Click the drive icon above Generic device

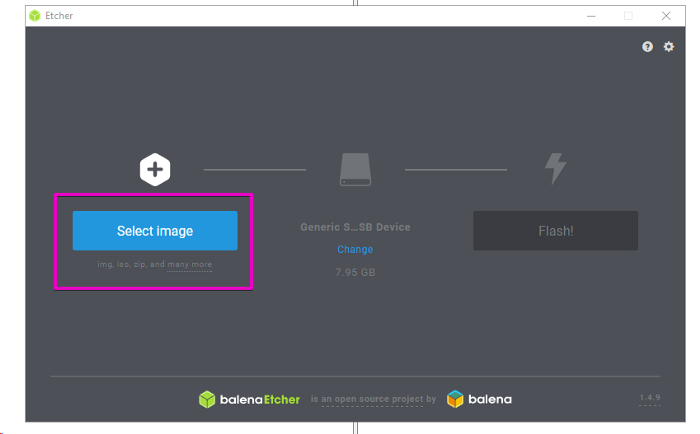click(355, 170)
